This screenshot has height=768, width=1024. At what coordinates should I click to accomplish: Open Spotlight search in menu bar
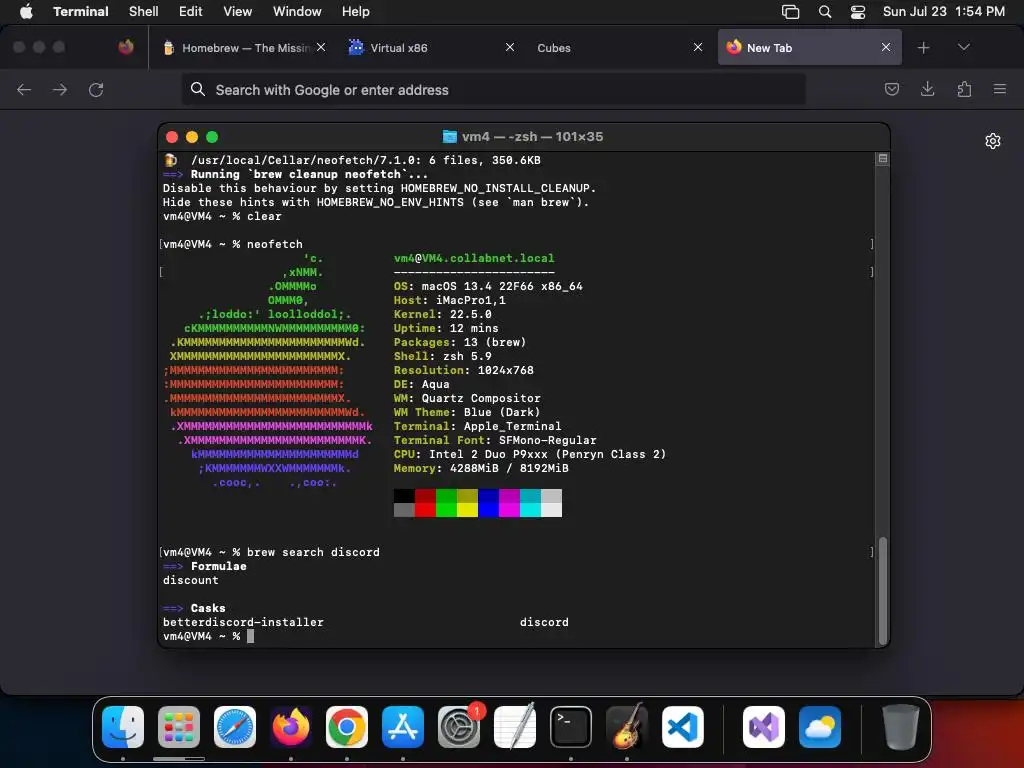click(x=825, y=12)
